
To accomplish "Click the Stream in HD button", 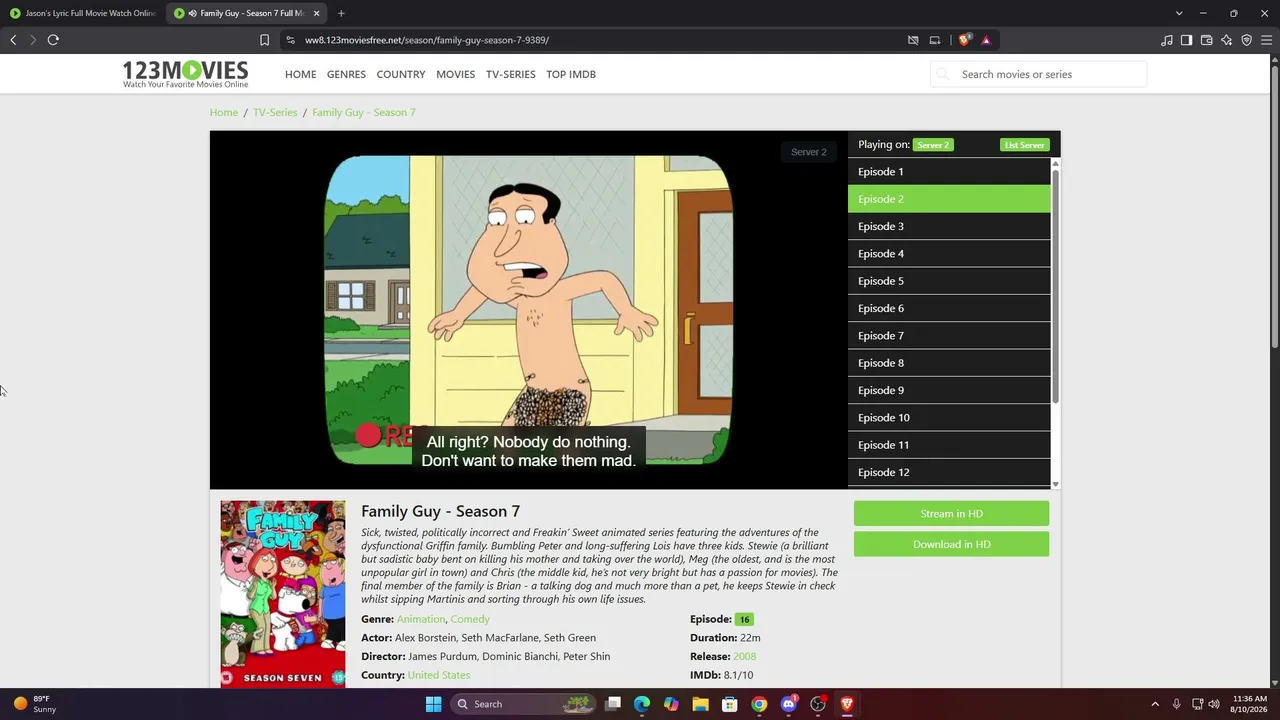I will pos(951,514).
